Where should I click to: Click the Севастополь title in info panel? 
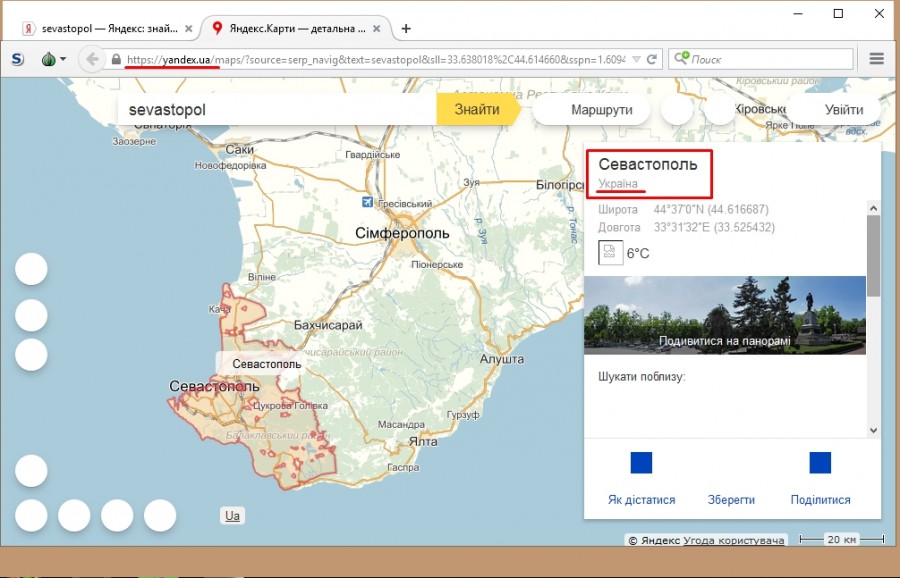(648, 164)
